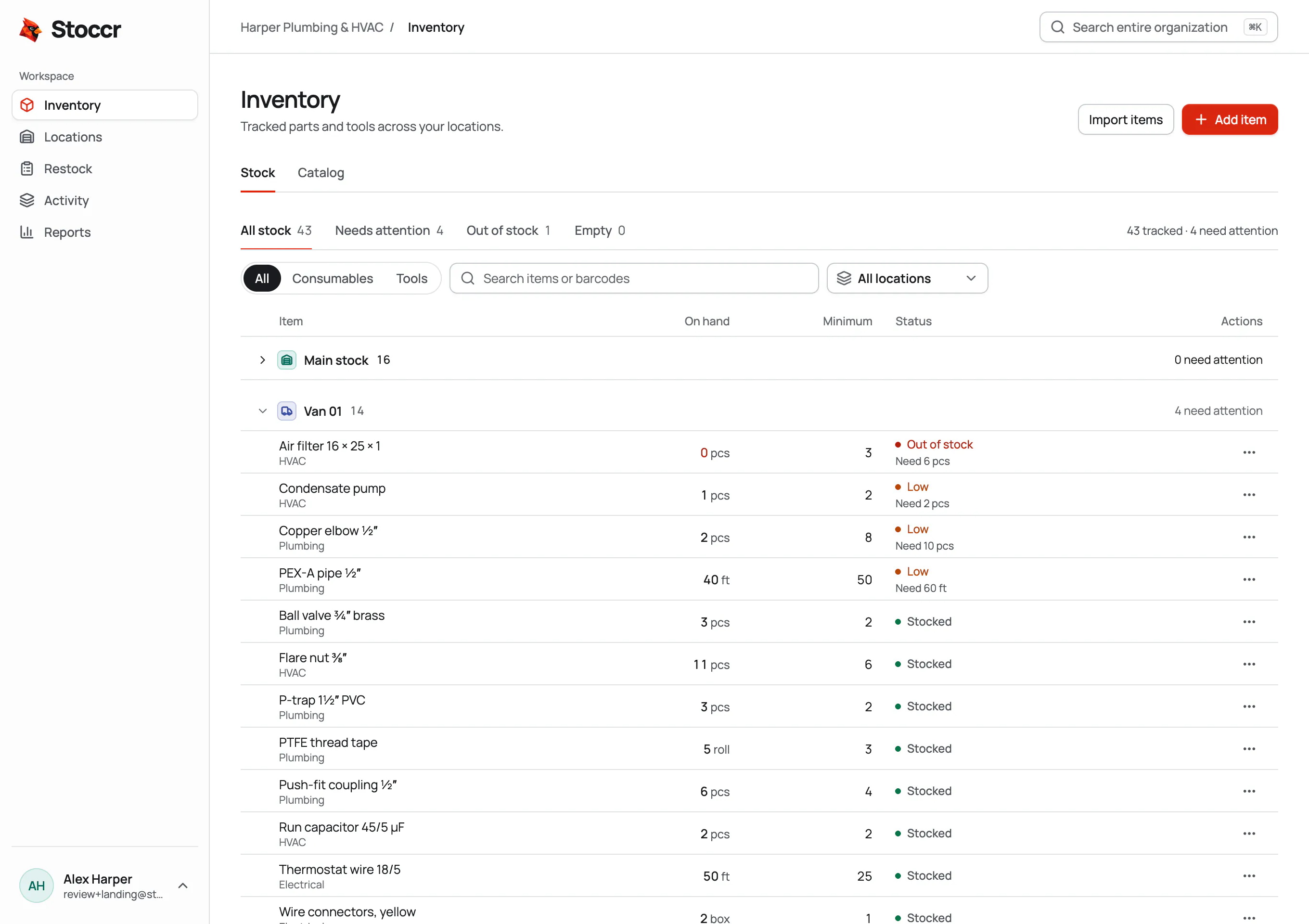The width and height of the screenshot is (1309, 924).
Task: Show Out of stock items
Action: [x=509, y=231]
